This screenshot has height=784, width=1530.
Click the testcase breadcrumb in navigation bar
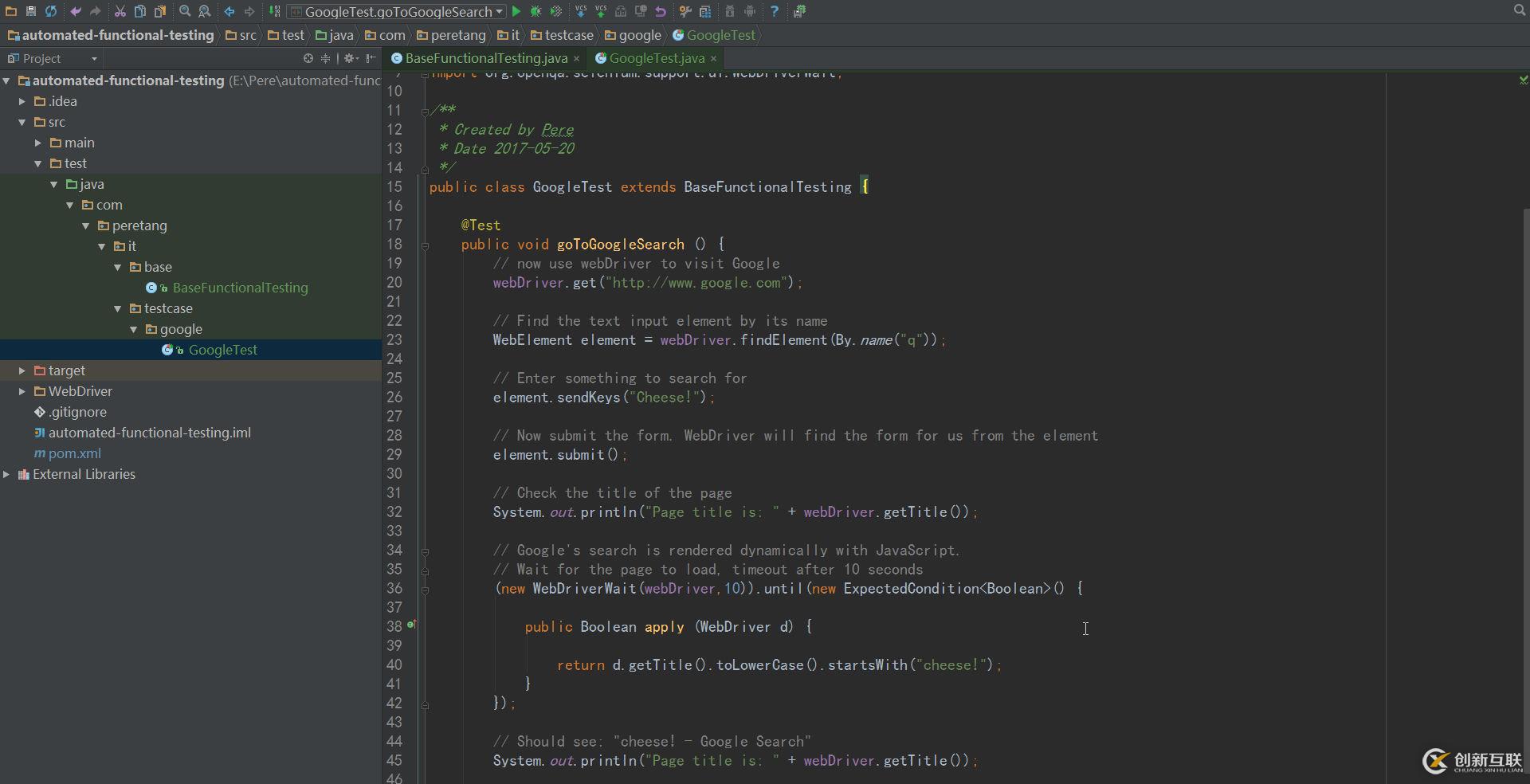[x=562, y=35]
